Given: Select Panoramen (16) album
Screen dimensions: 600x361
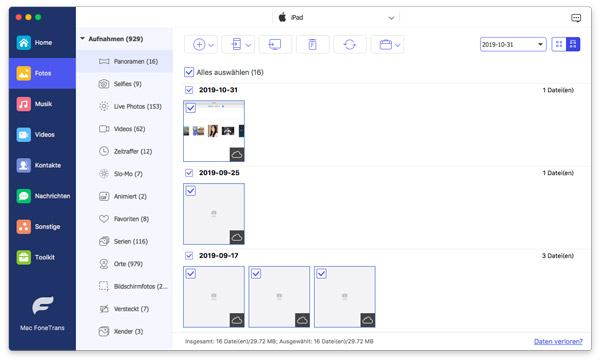Looking at the screenshot, I should 125,61.
